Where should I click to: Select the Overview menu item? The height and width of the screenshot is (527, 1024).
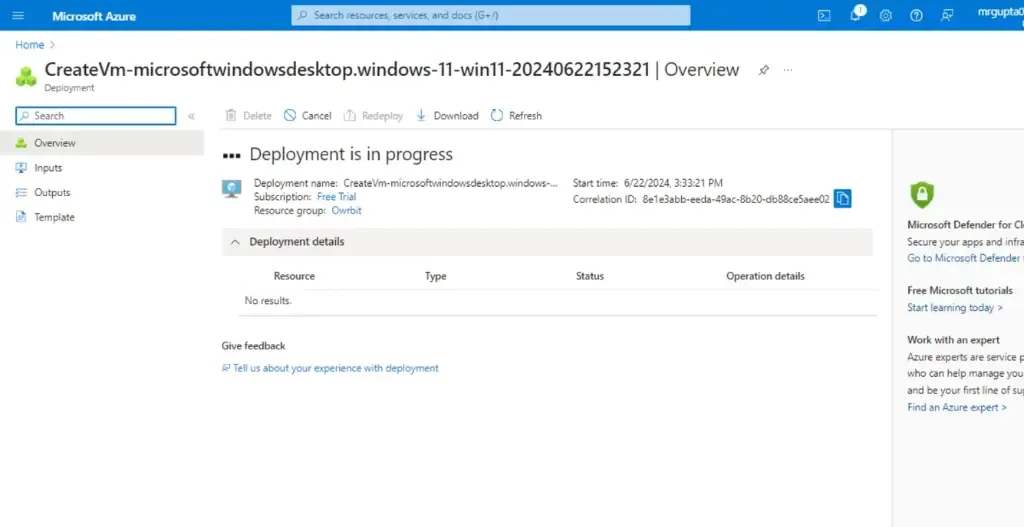(54, 143)
